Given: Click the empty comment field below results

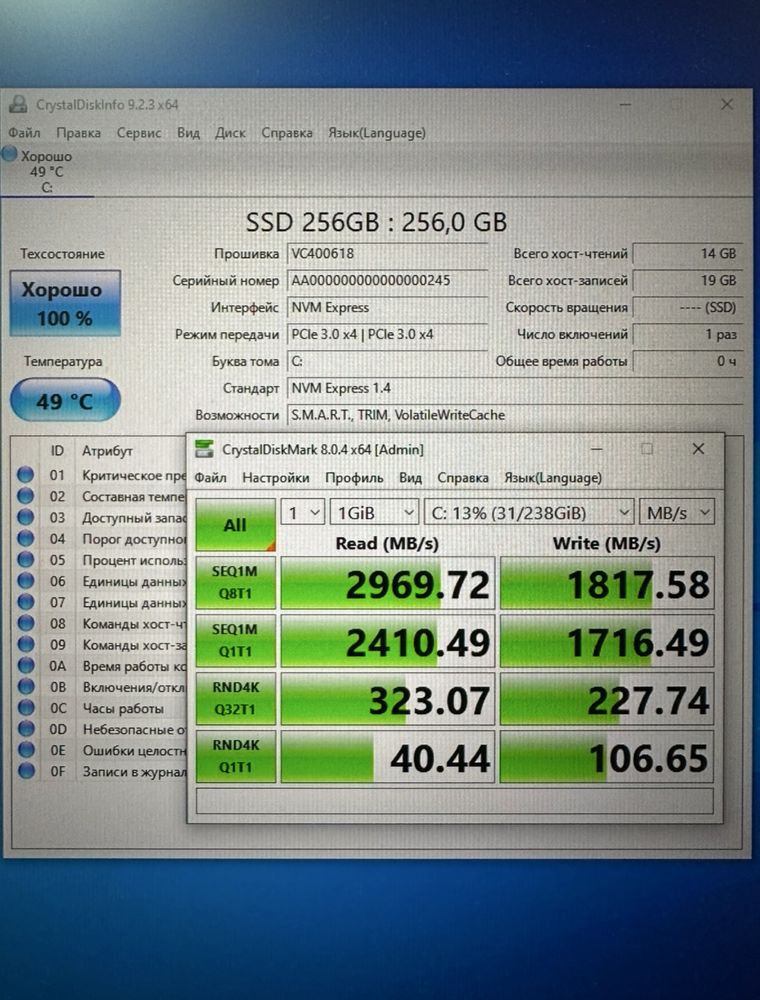Looking at the screenshot, I should 455,801.
